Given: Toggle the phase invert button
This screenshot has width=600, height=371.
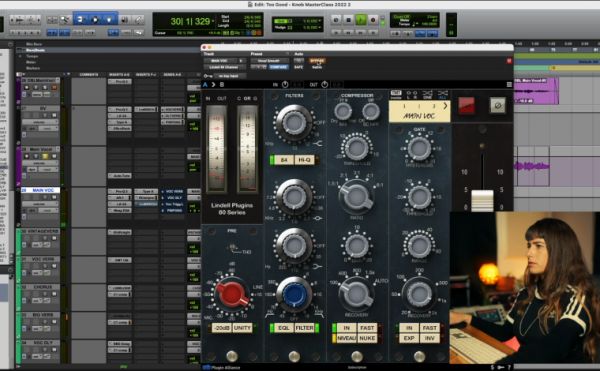Looking at the screenshot, I should (497, 105).
